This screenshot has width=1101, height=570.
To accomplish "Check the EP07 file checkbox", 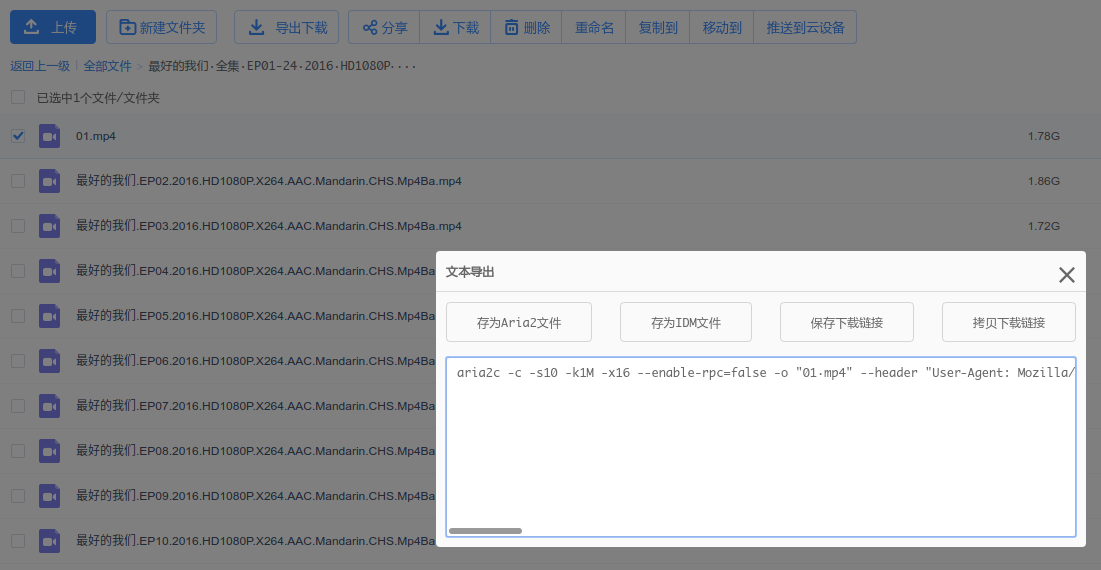I will coord(18,406).
